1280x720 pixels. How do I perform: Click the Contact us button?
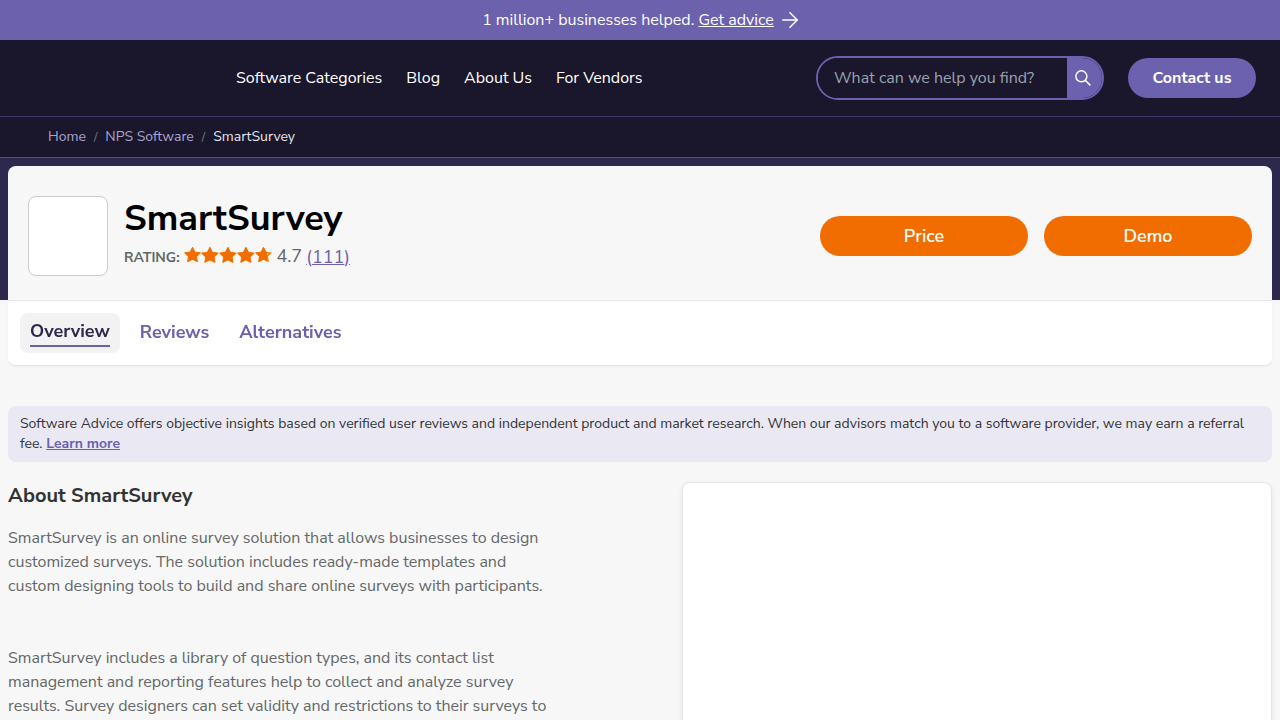(1192, 78)
